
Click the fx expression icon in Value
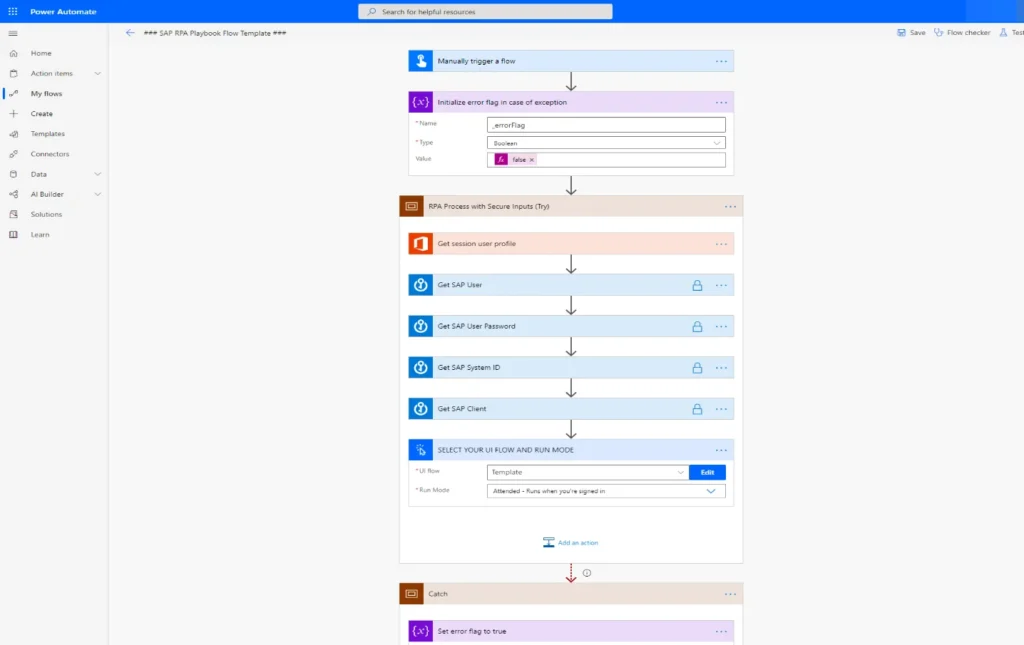point(501,159)
